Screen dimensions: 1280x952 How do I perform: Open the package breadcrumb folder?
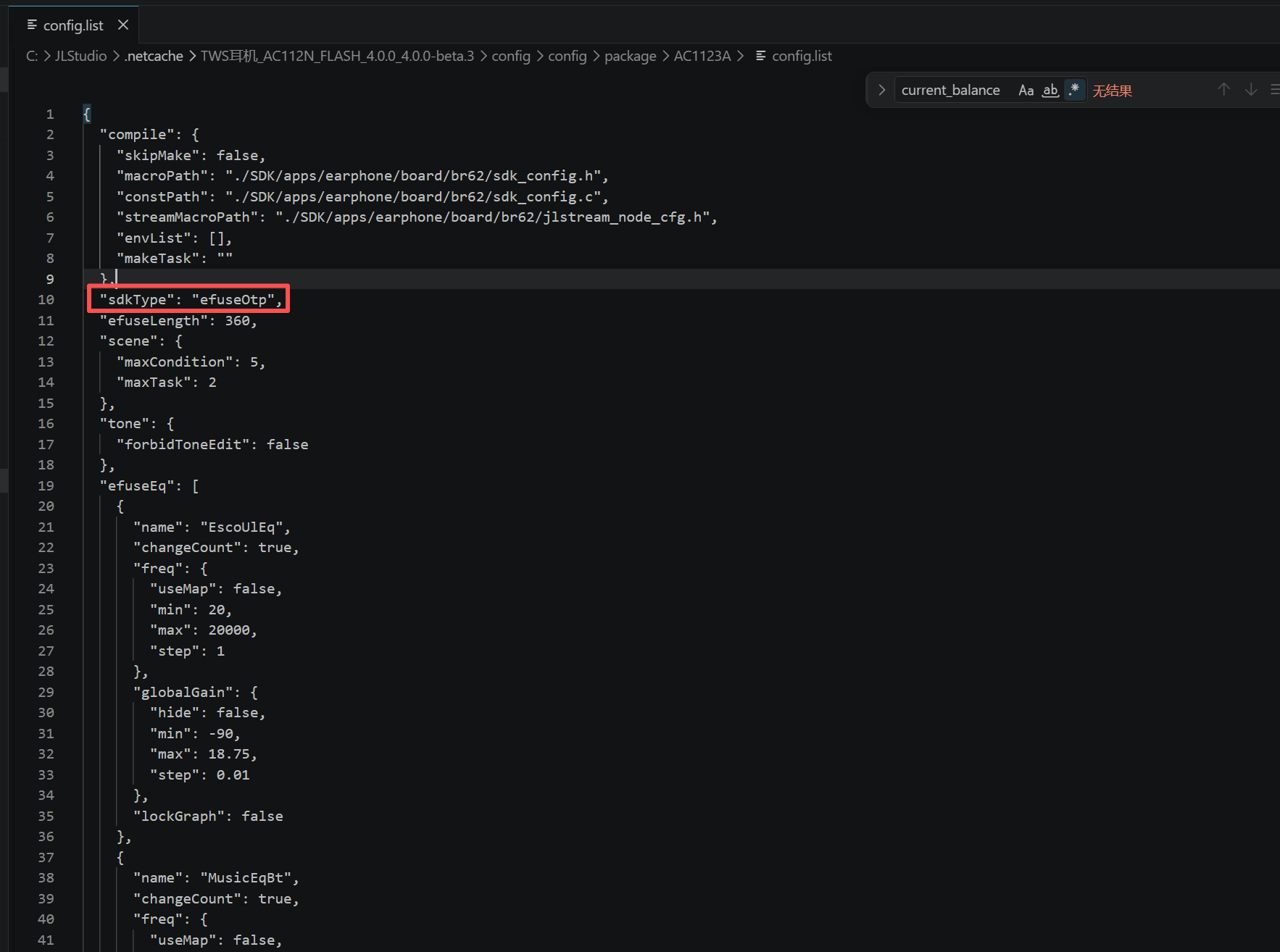point(630,56)
